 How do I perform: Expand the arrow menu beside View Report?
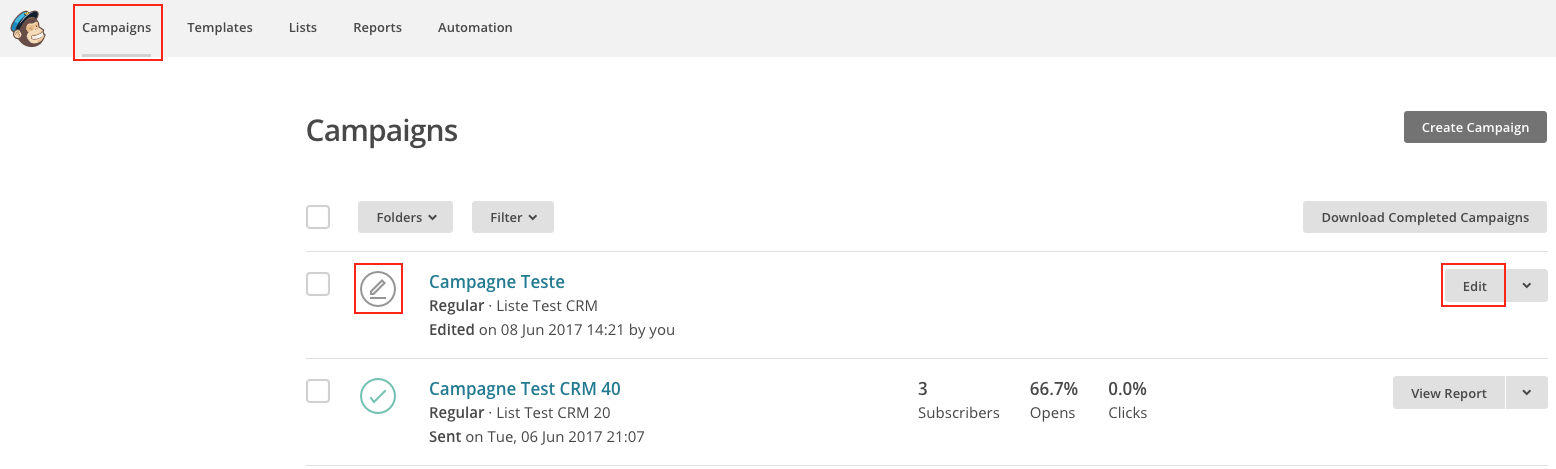pos(1527,393)
